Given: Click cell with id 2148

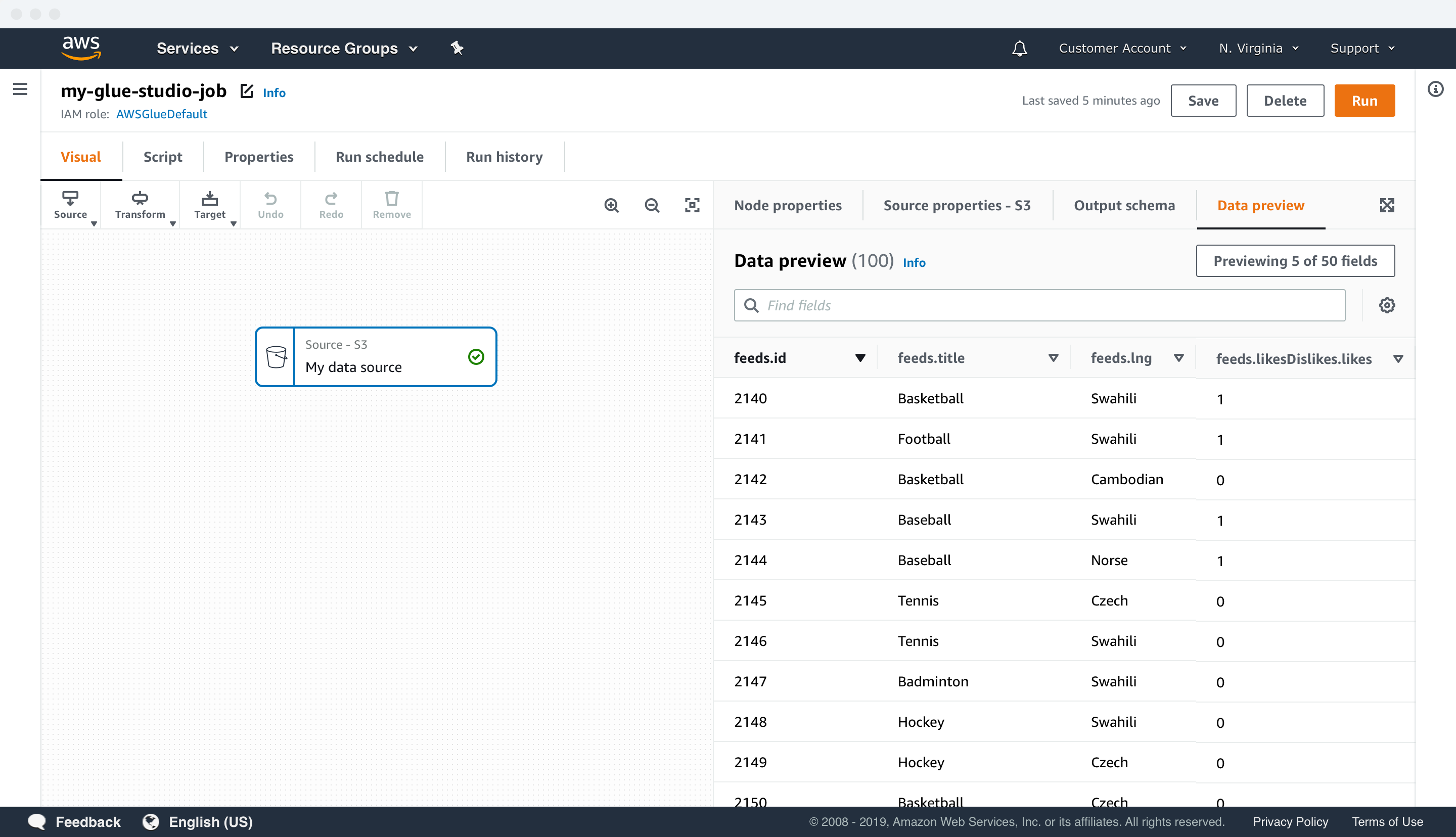Looking at the screenshot, I should (x=750, y=721).
